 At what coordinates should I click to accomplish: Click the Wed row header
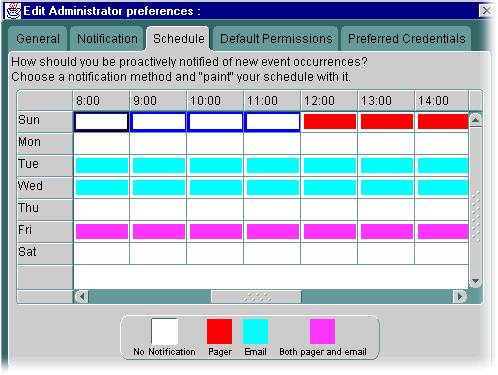(x=45, y=188)
